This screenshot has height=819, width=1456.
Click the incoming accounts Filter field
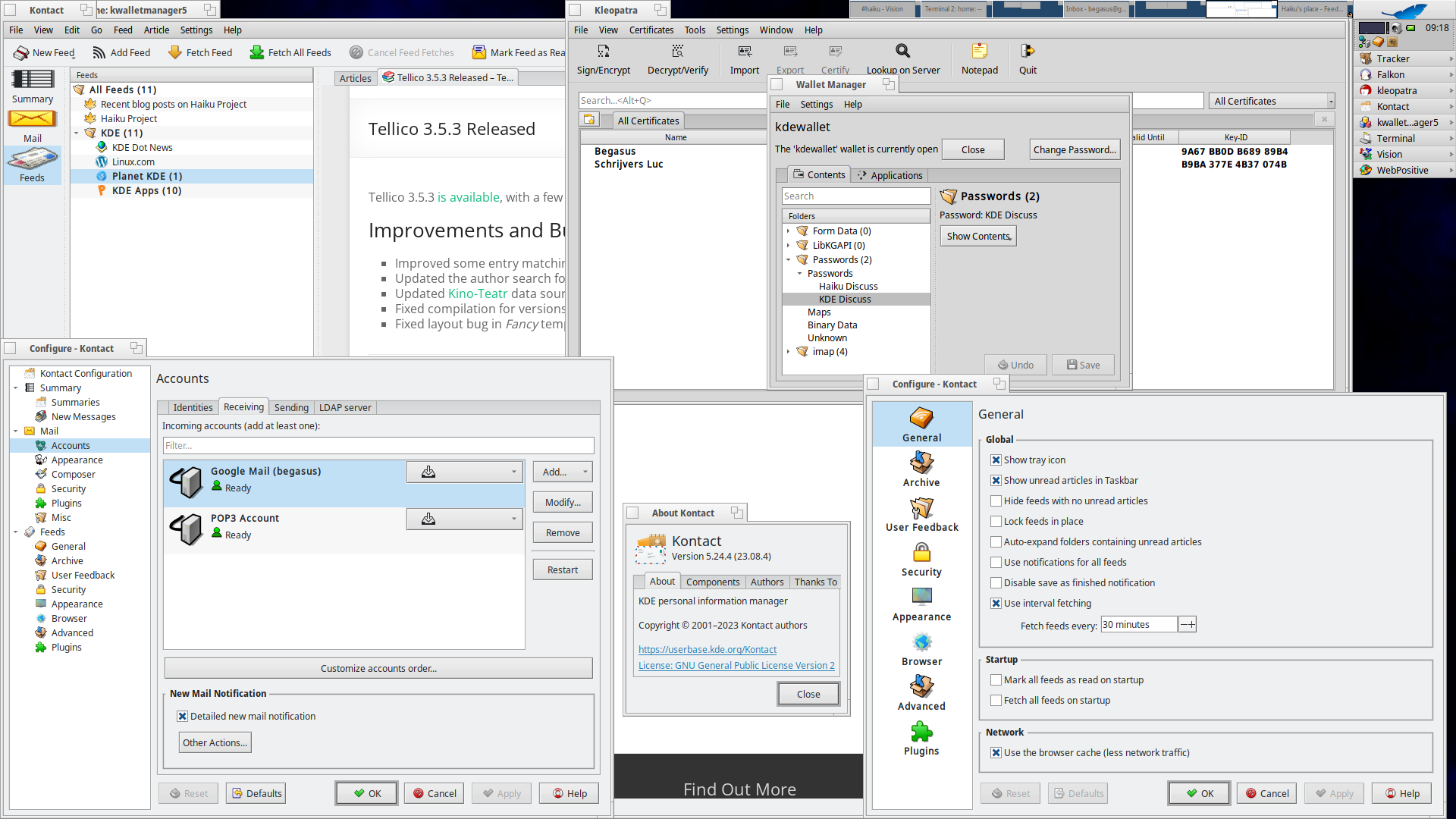click(378, 445)
